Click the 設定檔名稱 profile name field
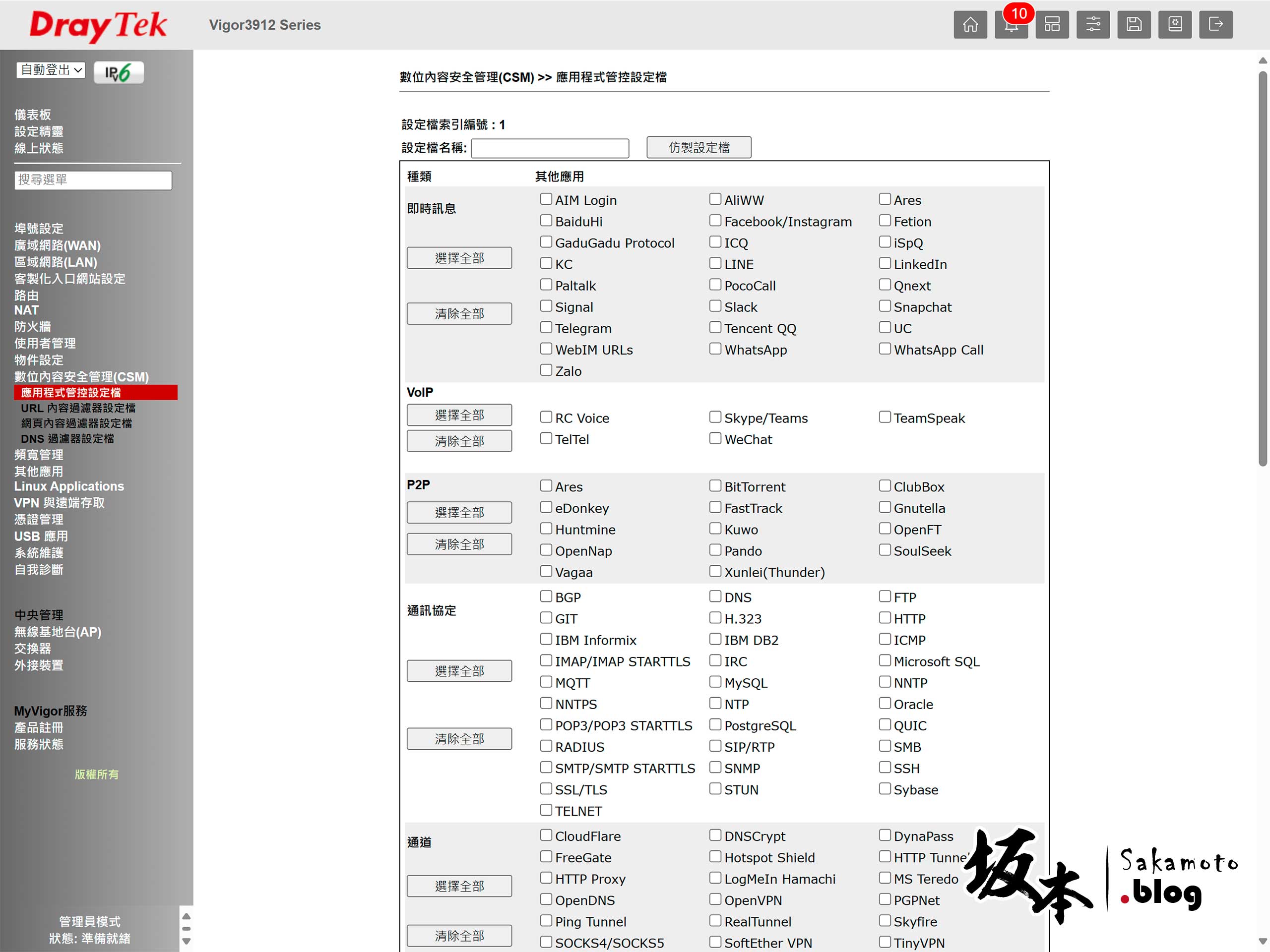1270x952 pixels. [x=550, y=148]
